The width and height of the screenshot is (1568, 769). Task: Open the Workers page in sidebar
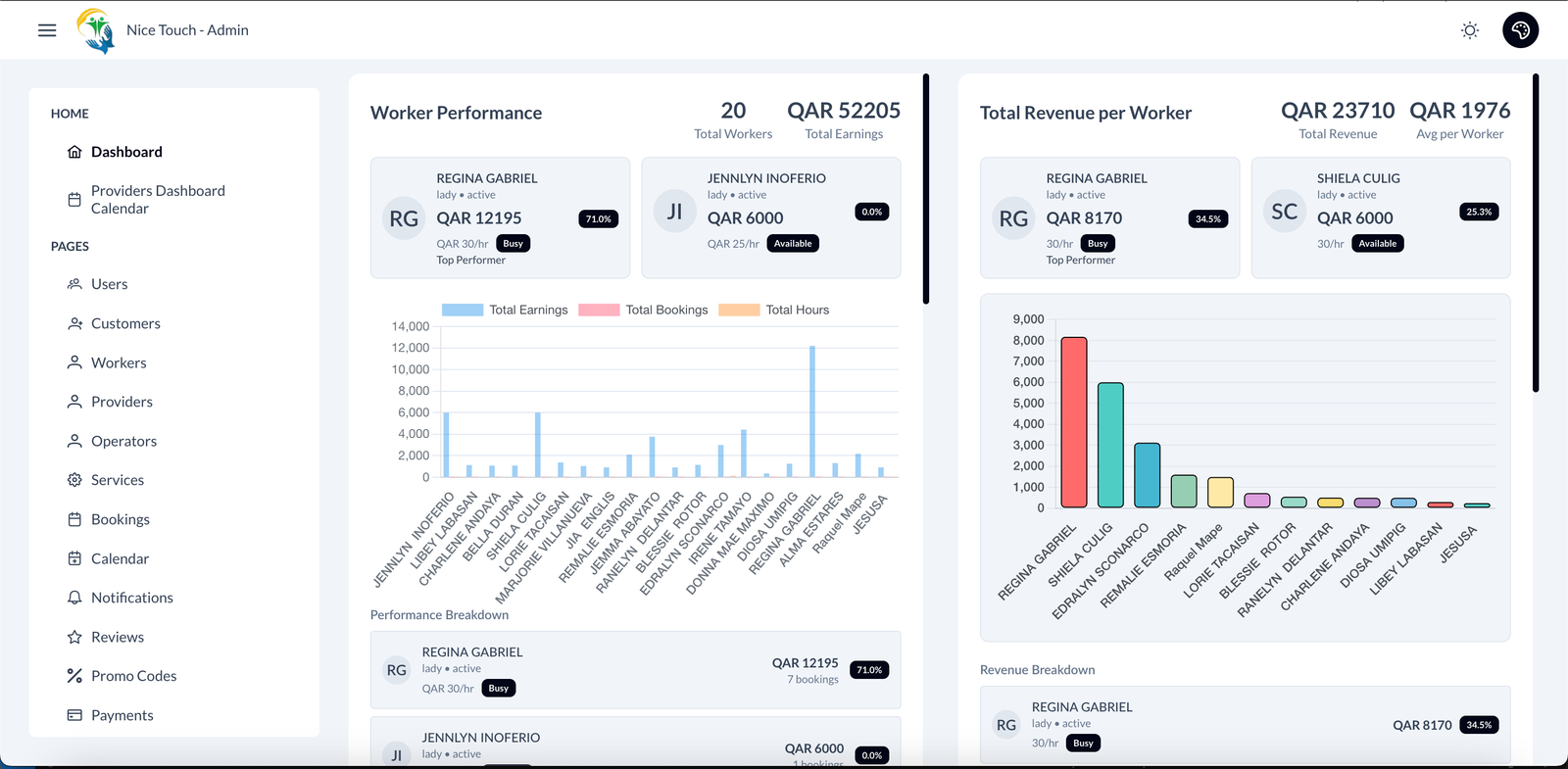click(x=119, y=362)
